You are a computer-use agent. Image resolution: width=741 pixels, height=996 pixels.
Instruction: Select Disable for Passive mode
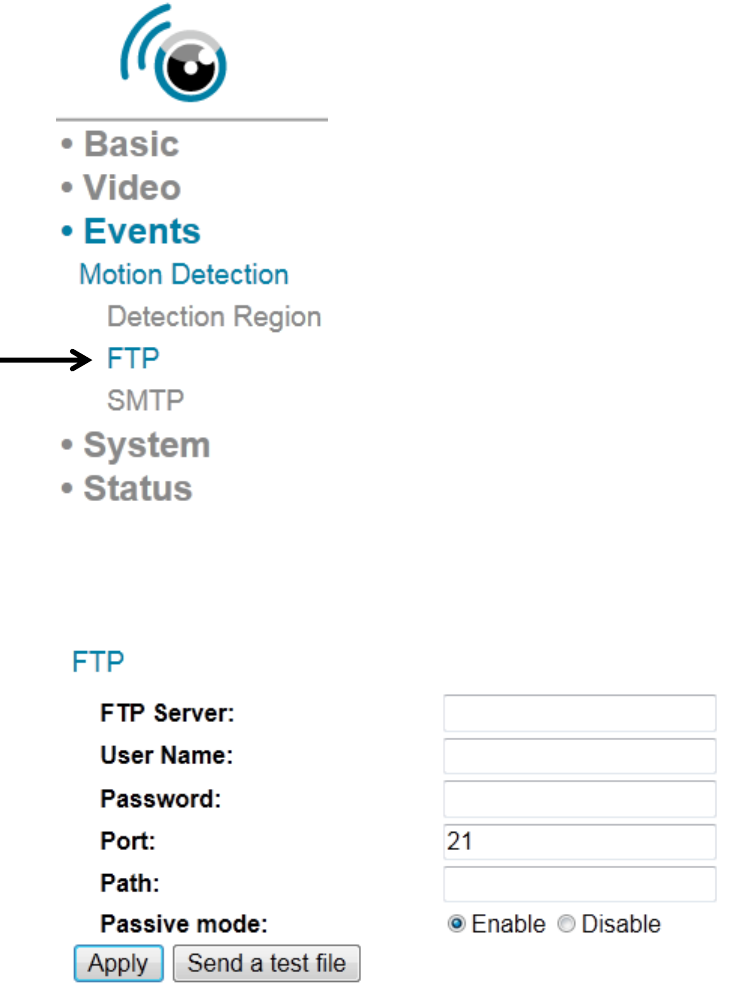coord(568,924)
